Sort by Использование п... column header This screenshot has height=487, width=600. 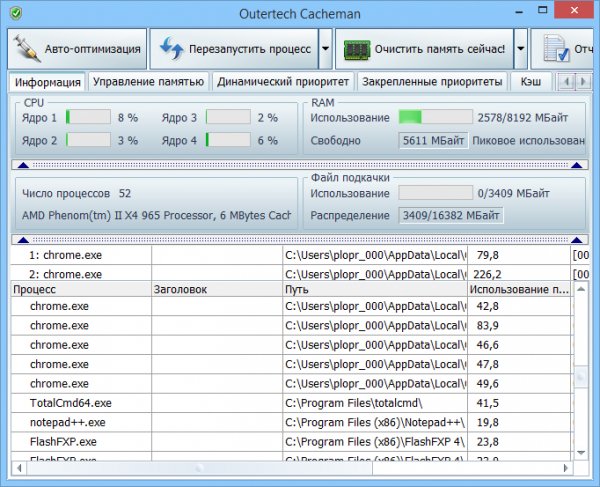tap(519, 289)
